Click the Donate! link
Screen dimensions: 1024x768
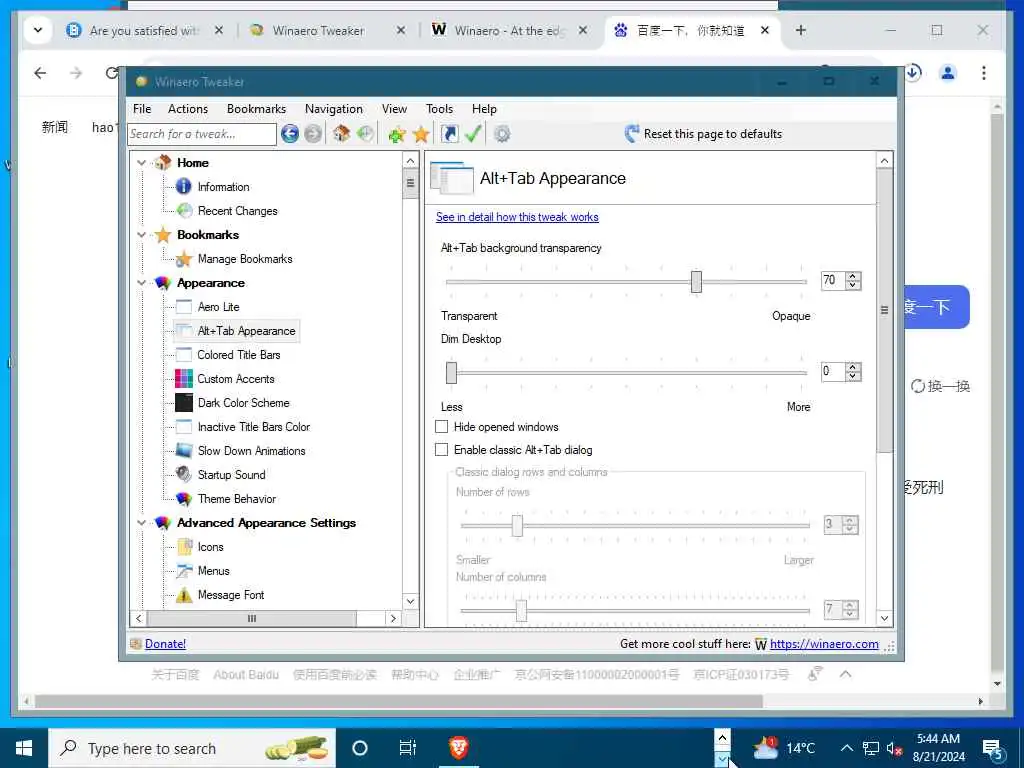165,644
